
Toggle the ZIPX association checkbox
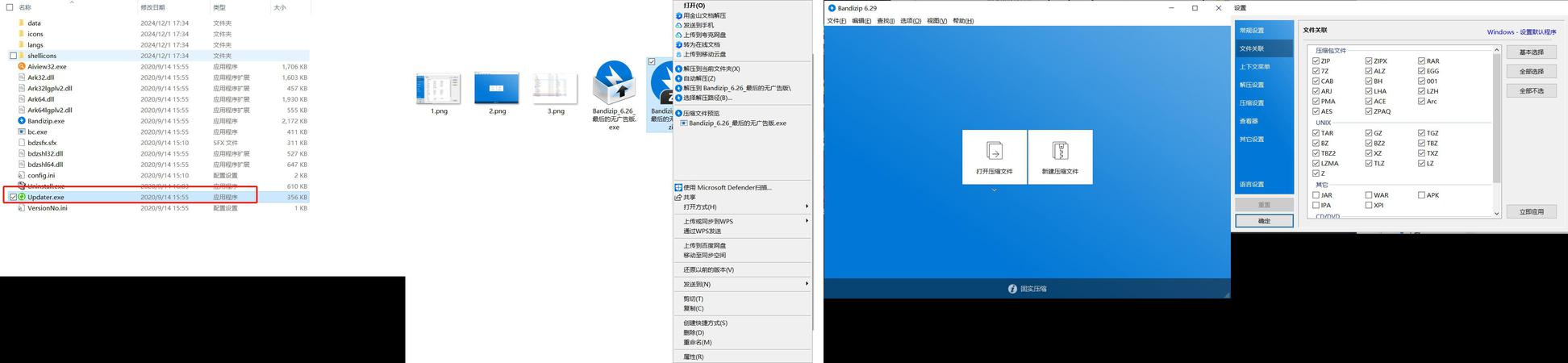tap(1369, 61)
